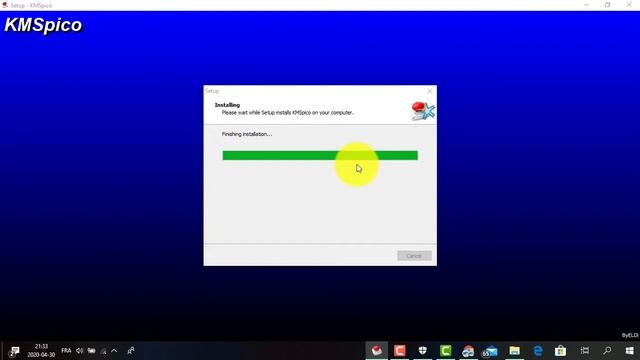Click the Cancel button in Setup dialog
The image size is (640, 360).
(x=414, y=256)
